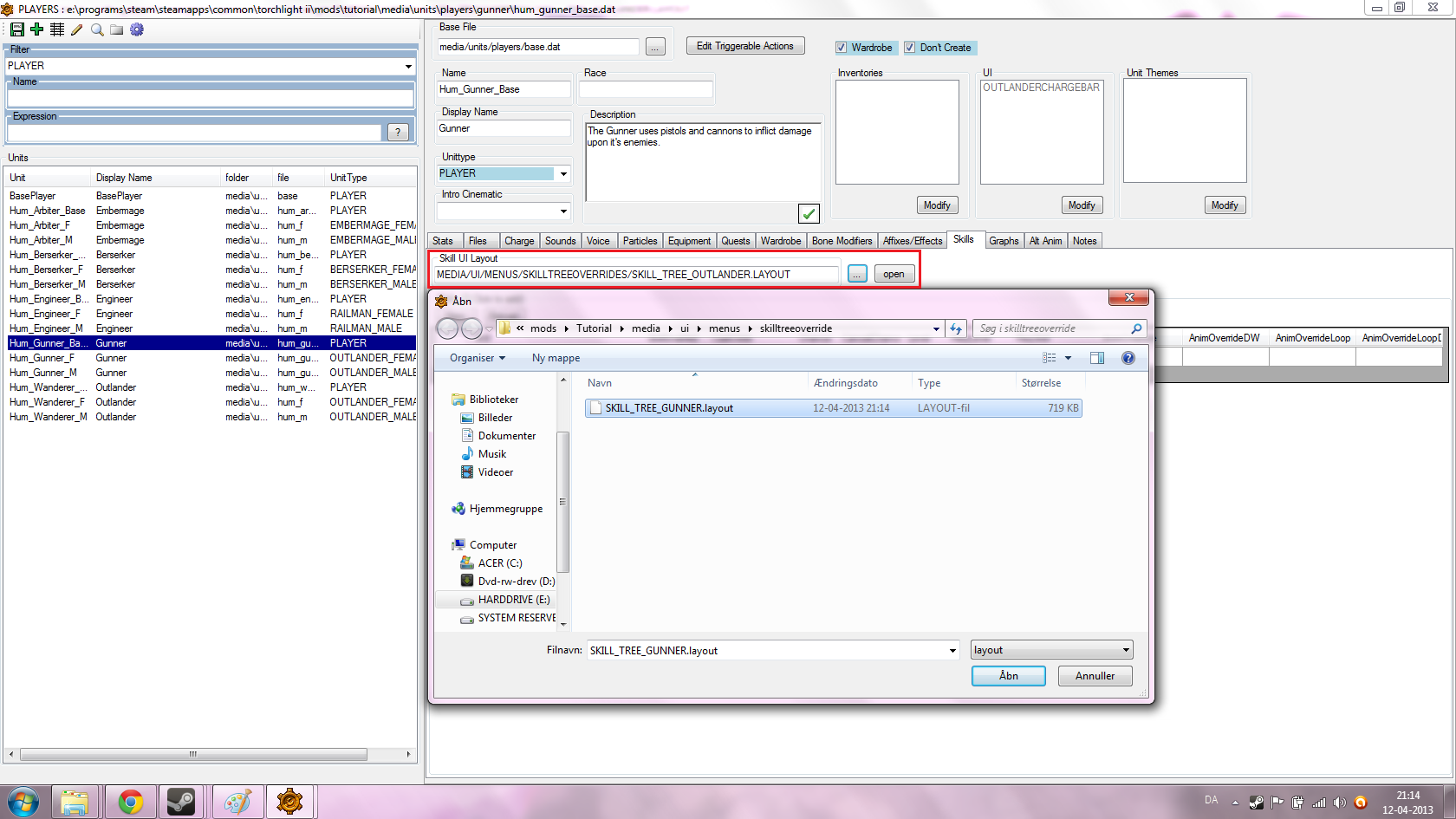Click the Windows Start orb
Image resolution: width=1456 pixels, height=819 pixels.
point(23,803)
